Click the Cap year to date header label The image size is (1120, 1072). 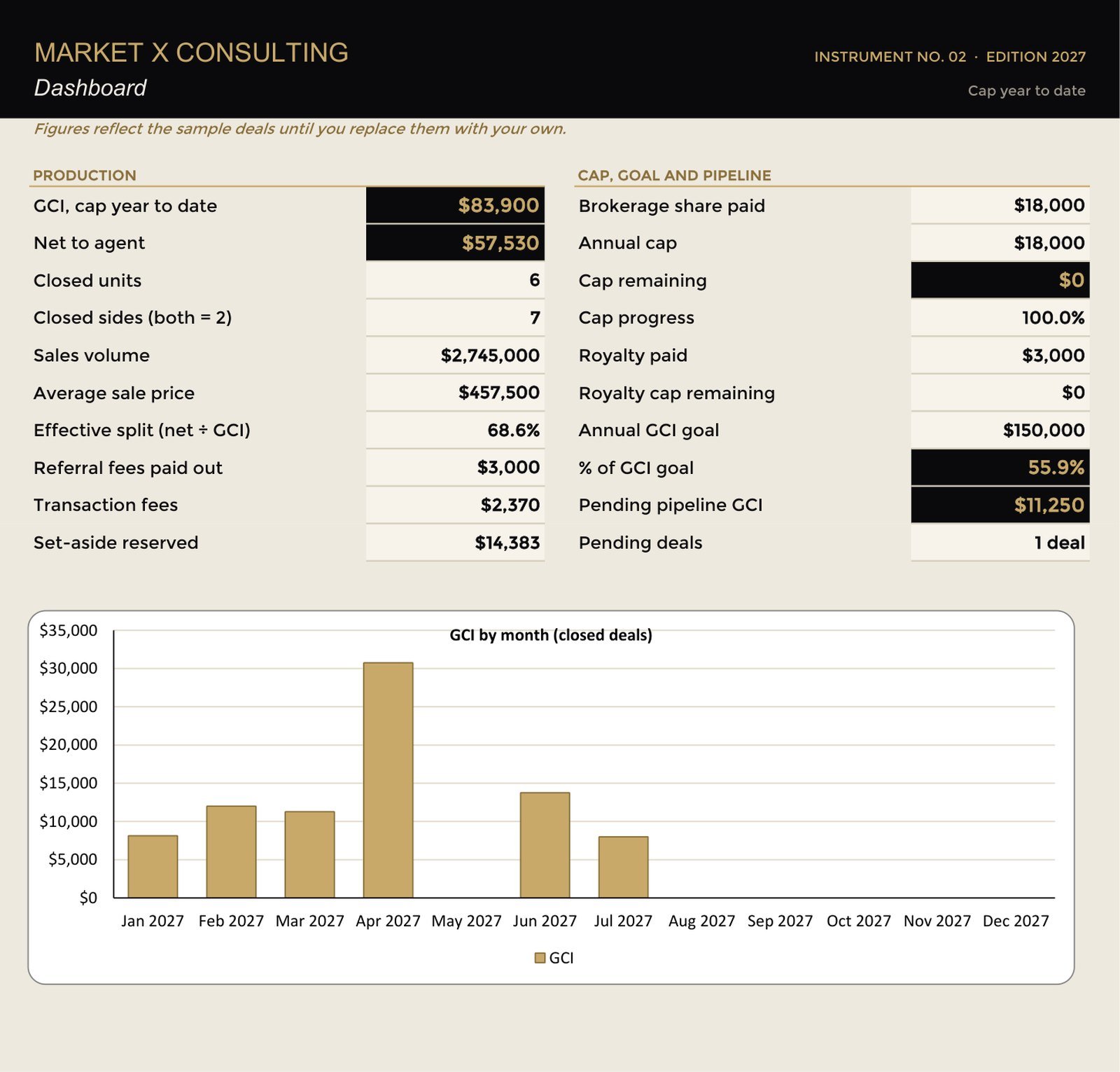pyautogui.click(x=1027, y=90)
